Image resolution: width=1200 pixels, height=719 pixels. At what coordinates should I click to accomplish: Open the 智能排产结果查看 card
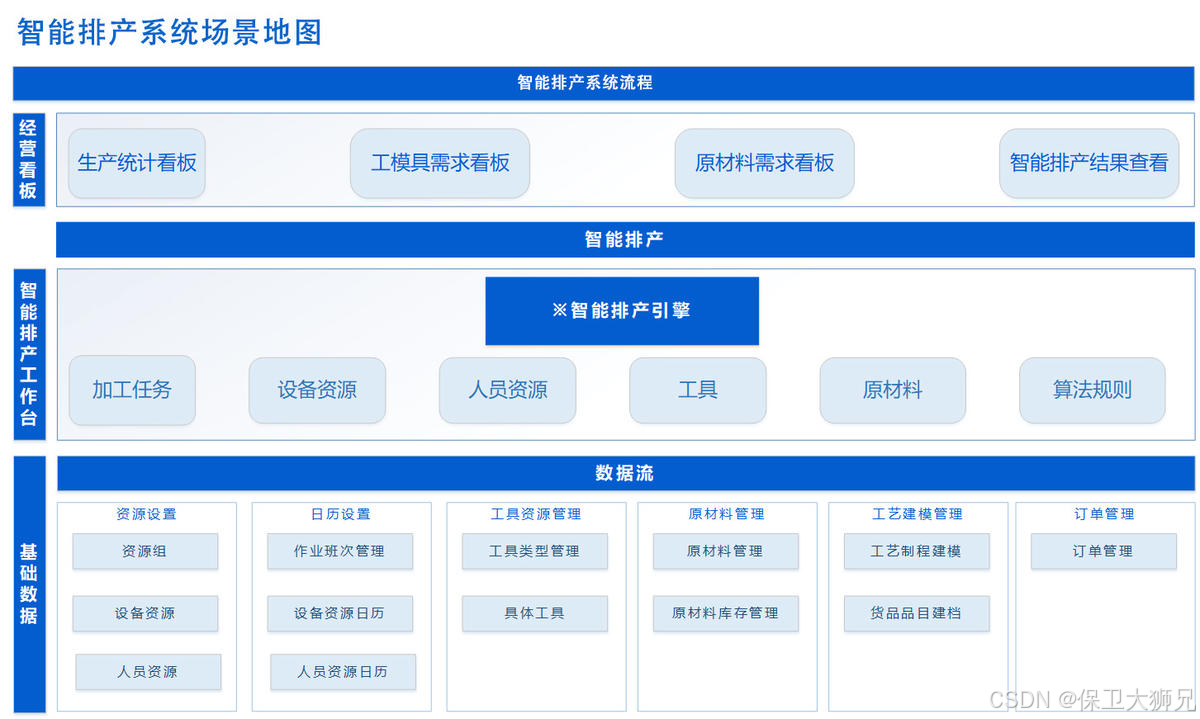coord(1089,163)
